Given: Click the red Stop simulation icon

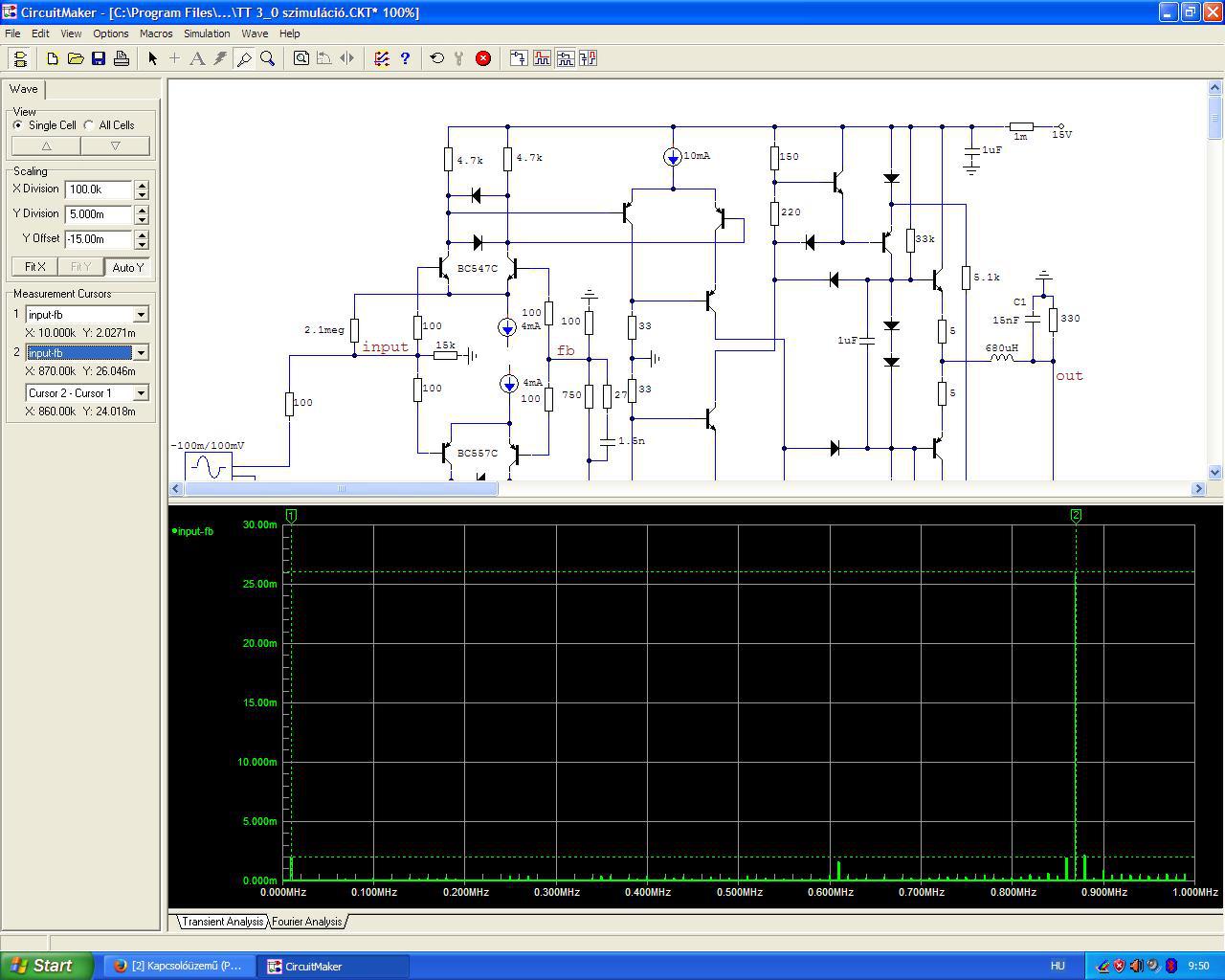Looking at the screenshot, I should (x=483, y=58).
